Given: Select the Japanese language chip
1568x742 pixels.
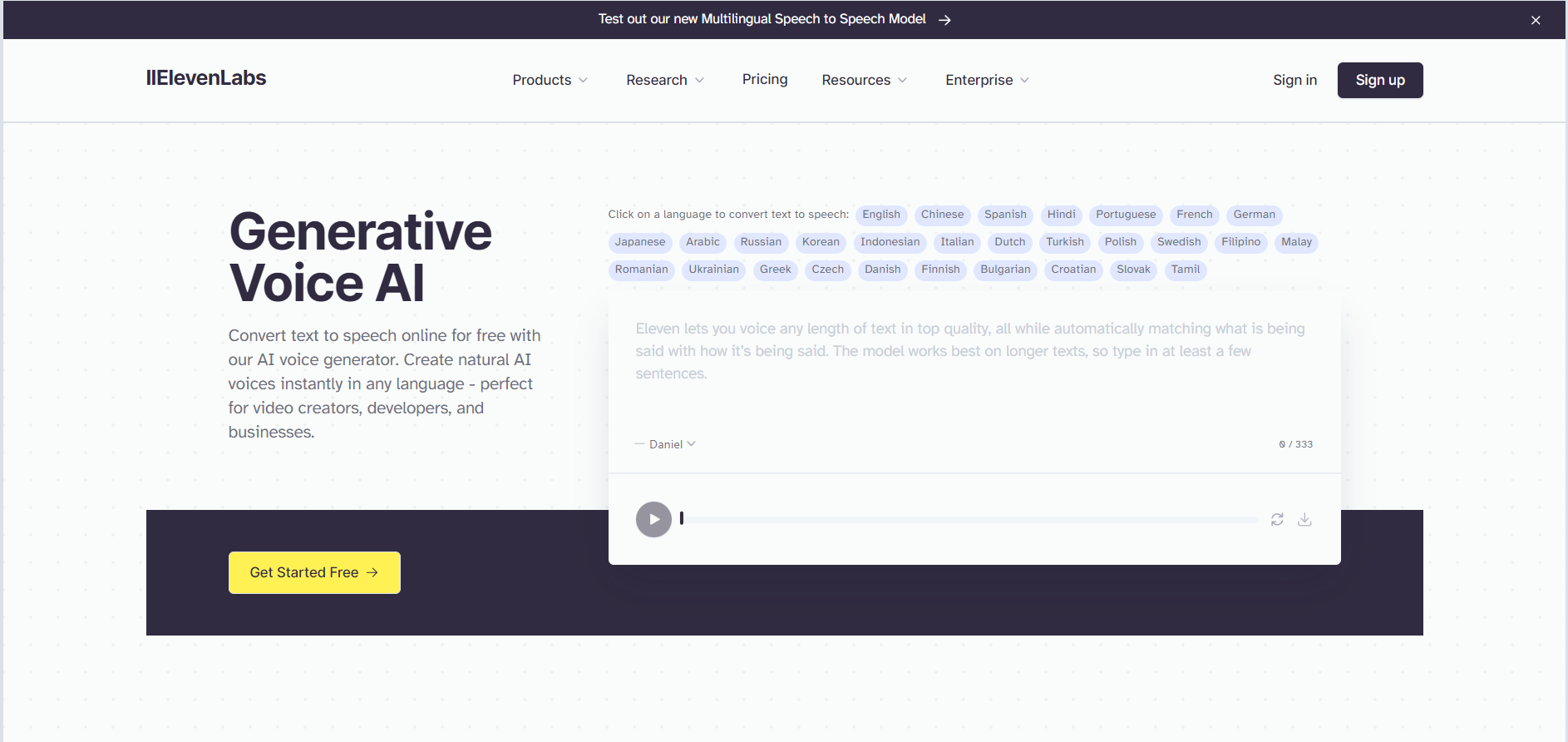Looking at the screenshot, I should pyautogui.click(x=640, y=242).
